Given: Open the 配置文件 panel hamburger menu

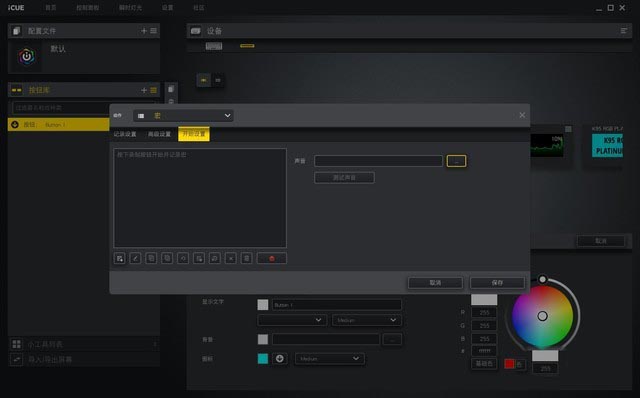Looking at the screenshot, I should pyautogui.click(x=153, y=31).
